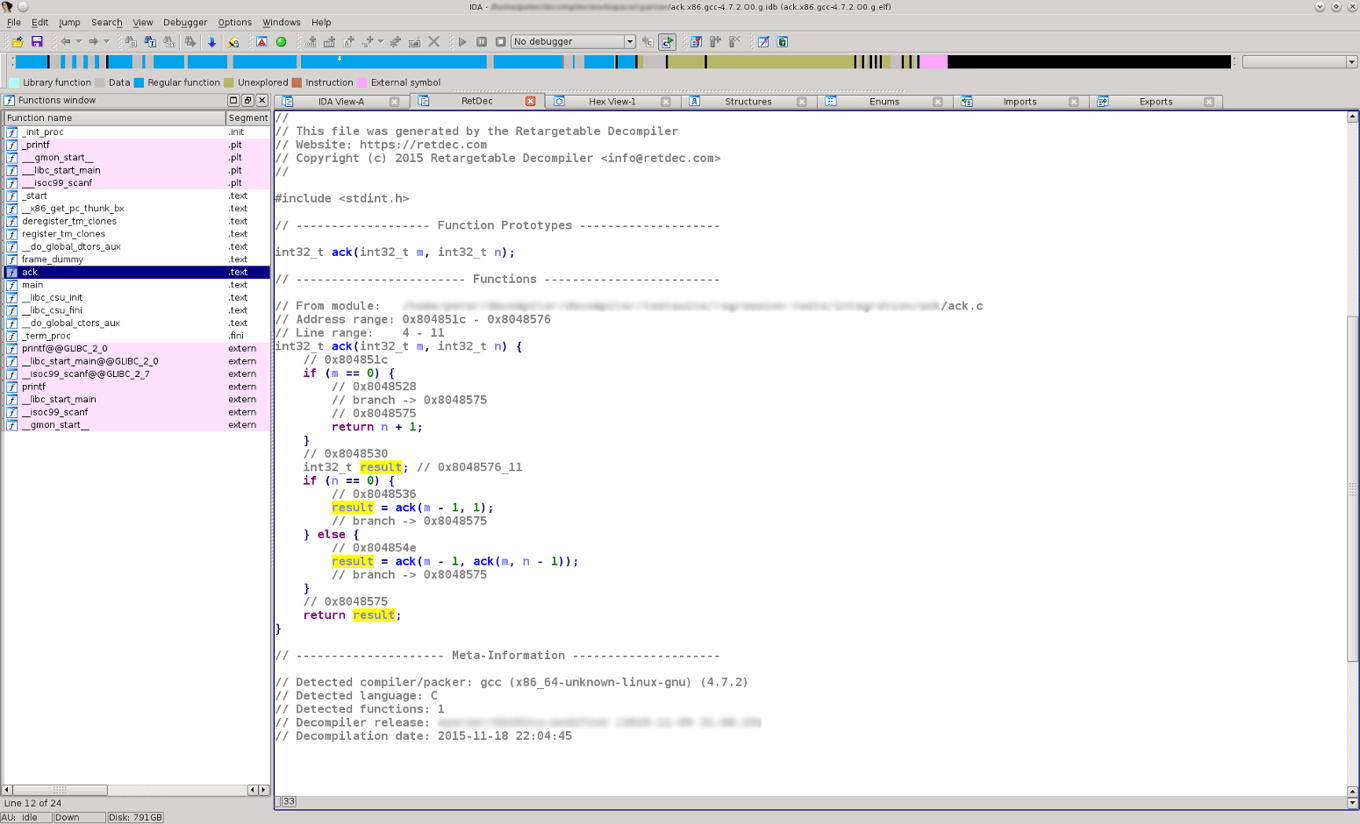The height and width of the screenshot is (824, 1360).
Task: Pause the process using the pause icon
Action: pyautogui.click(x=482, y=41)
